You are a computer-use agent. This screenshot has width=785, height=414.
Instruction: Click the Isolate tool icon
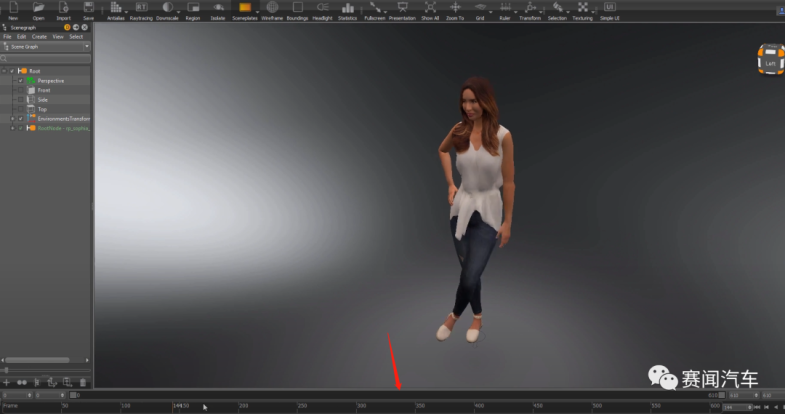pos(218,8)
